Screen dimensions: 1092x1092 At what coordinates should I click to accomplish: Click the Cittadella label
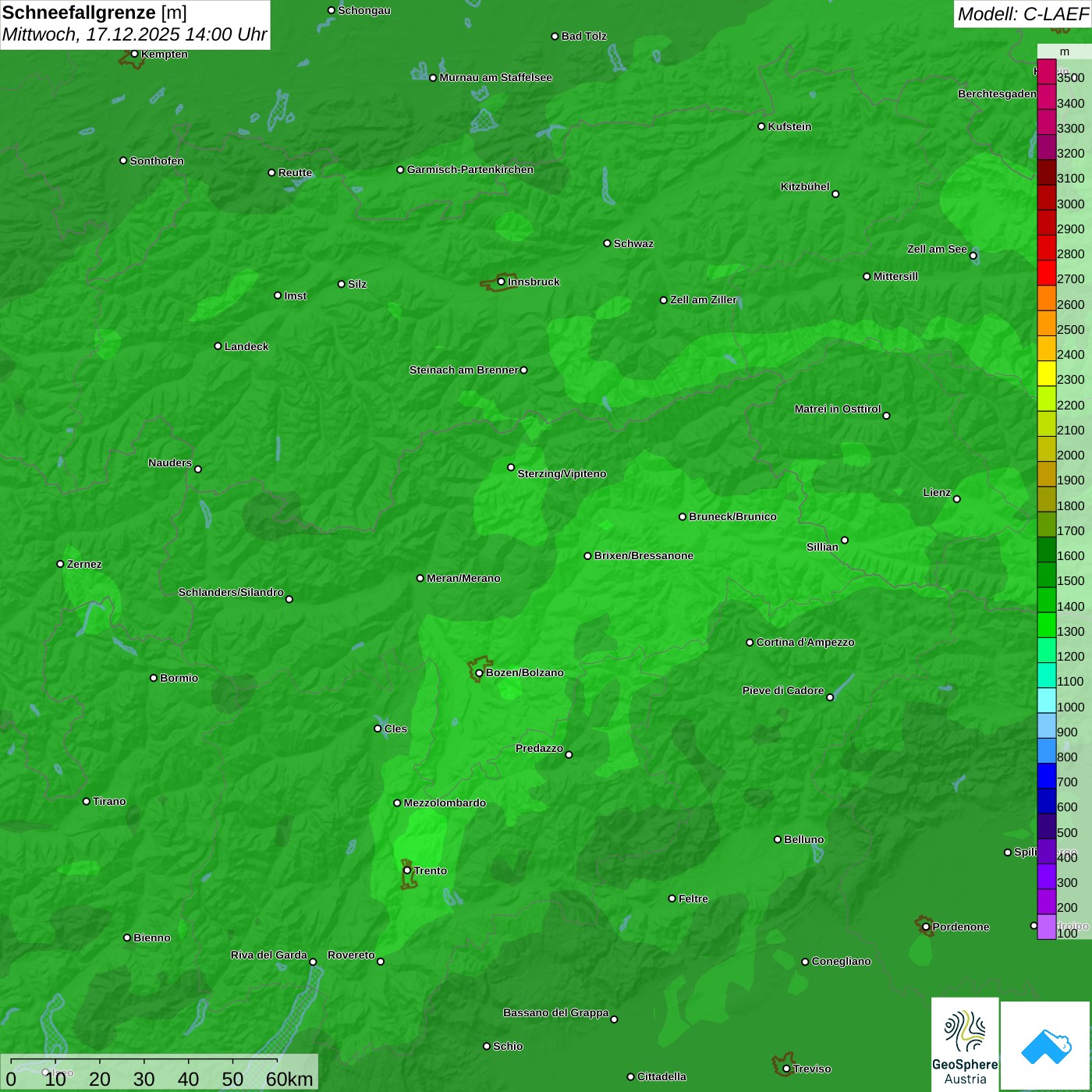[x=661, y=1076]
